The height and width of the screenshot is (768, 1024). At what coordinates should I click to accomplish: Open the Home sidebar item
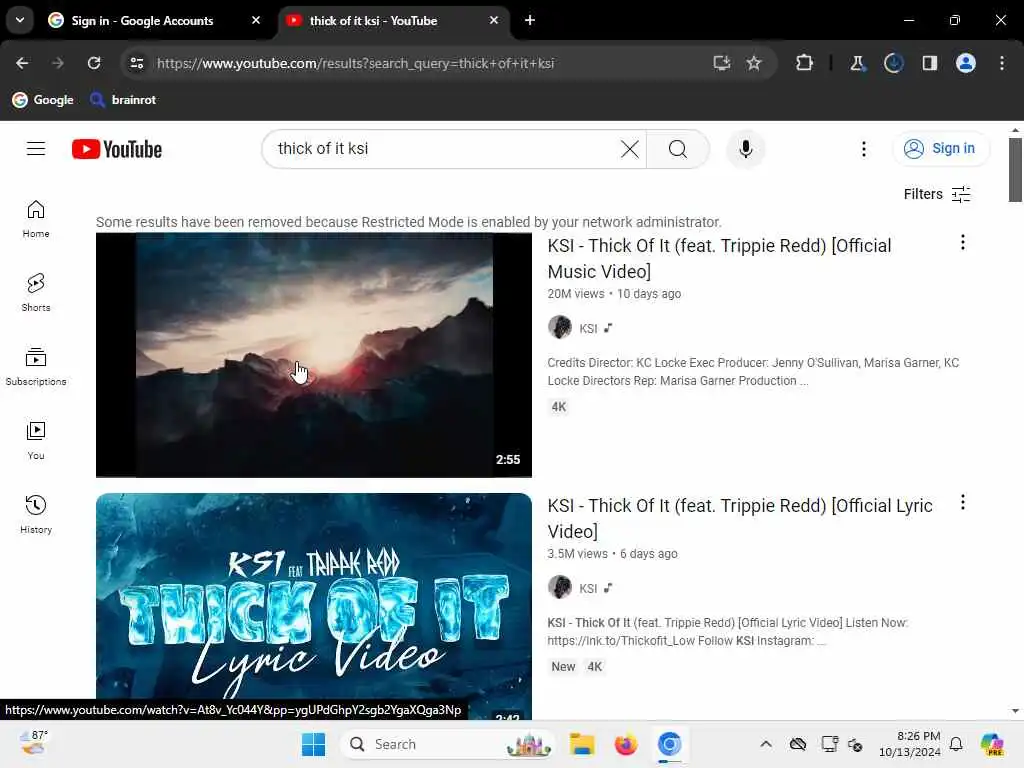[36, 219]
